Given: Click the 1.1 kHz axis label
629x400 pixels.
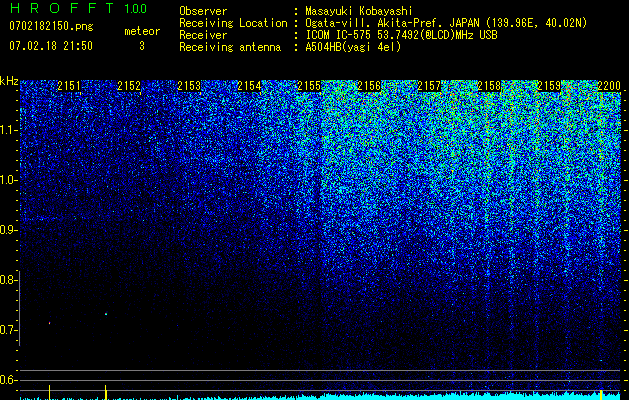Looking at the screenshot, I should tap(7, 130).
